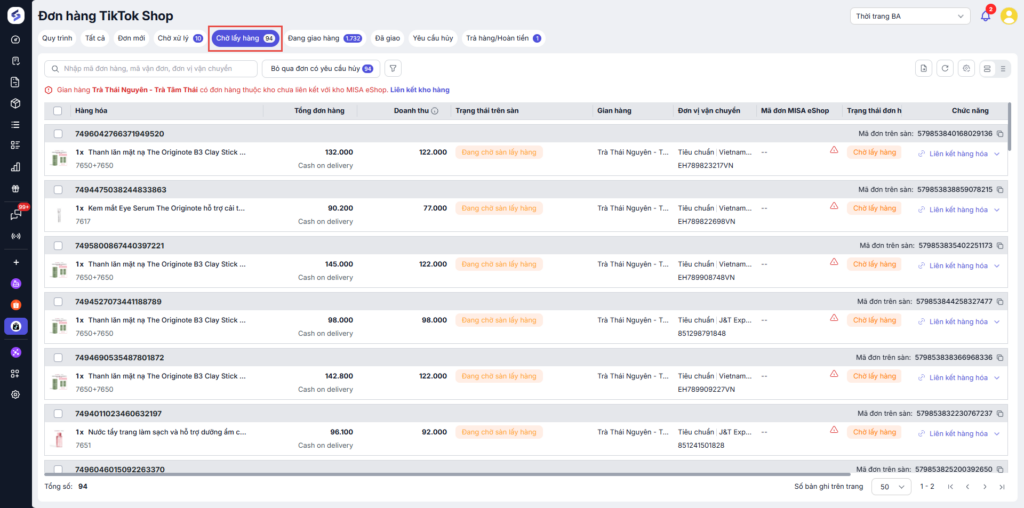The height and width of the screenshot is (508, 1024).
Task: Open the notifications bell
Action: [985, 16]
